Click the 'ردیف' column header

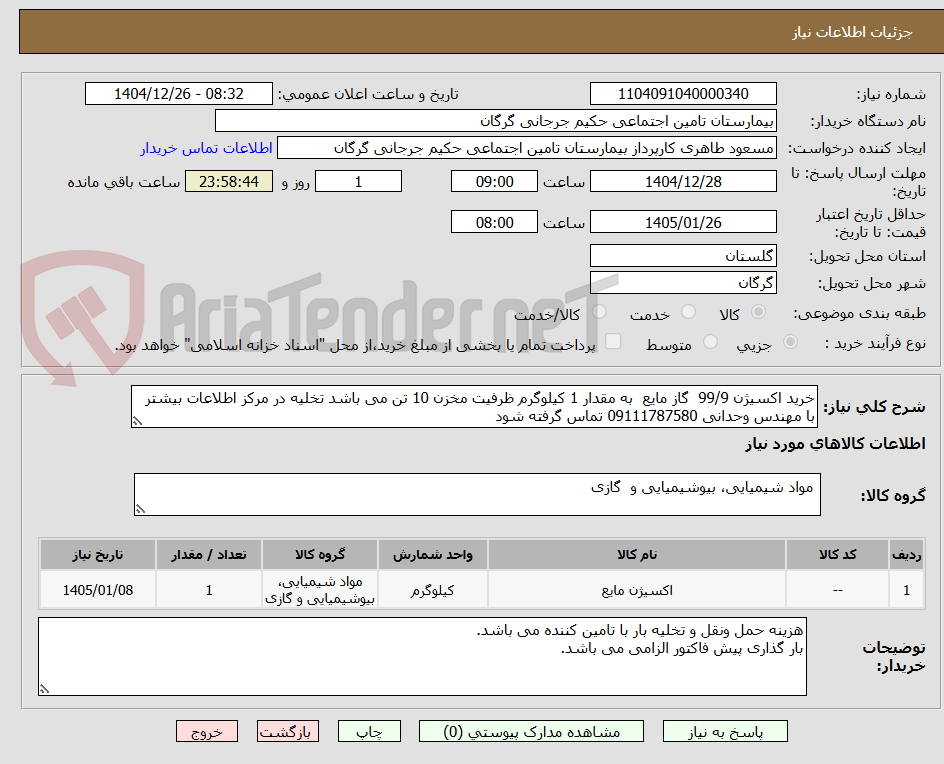(x=907, y=554)
